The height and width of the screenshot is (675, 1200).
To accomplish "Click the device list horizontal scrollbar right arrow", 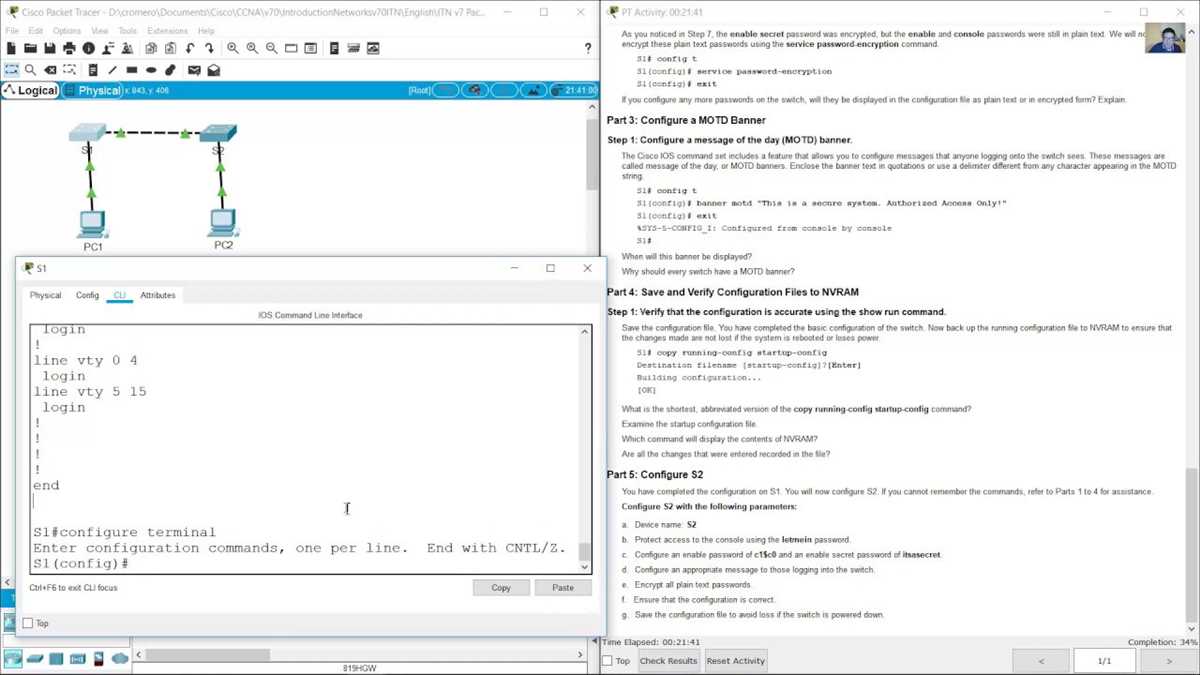I will (x=580, y=655).
